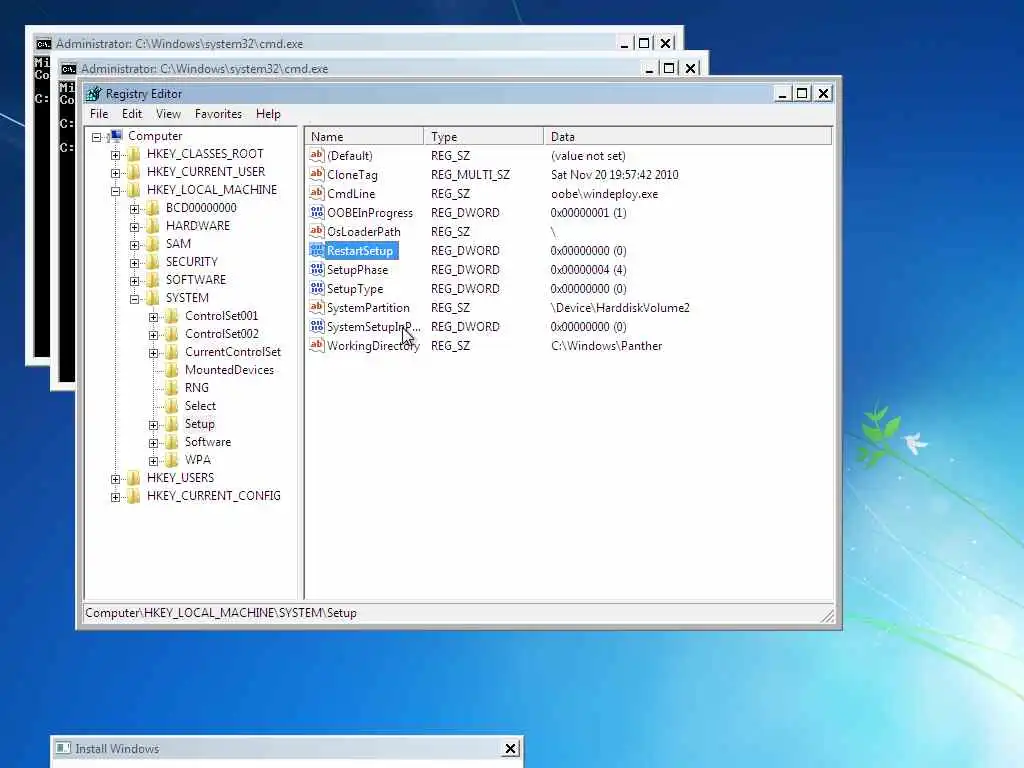
Task: Click the MountedDevices folder icon
Action: [172, 370]
